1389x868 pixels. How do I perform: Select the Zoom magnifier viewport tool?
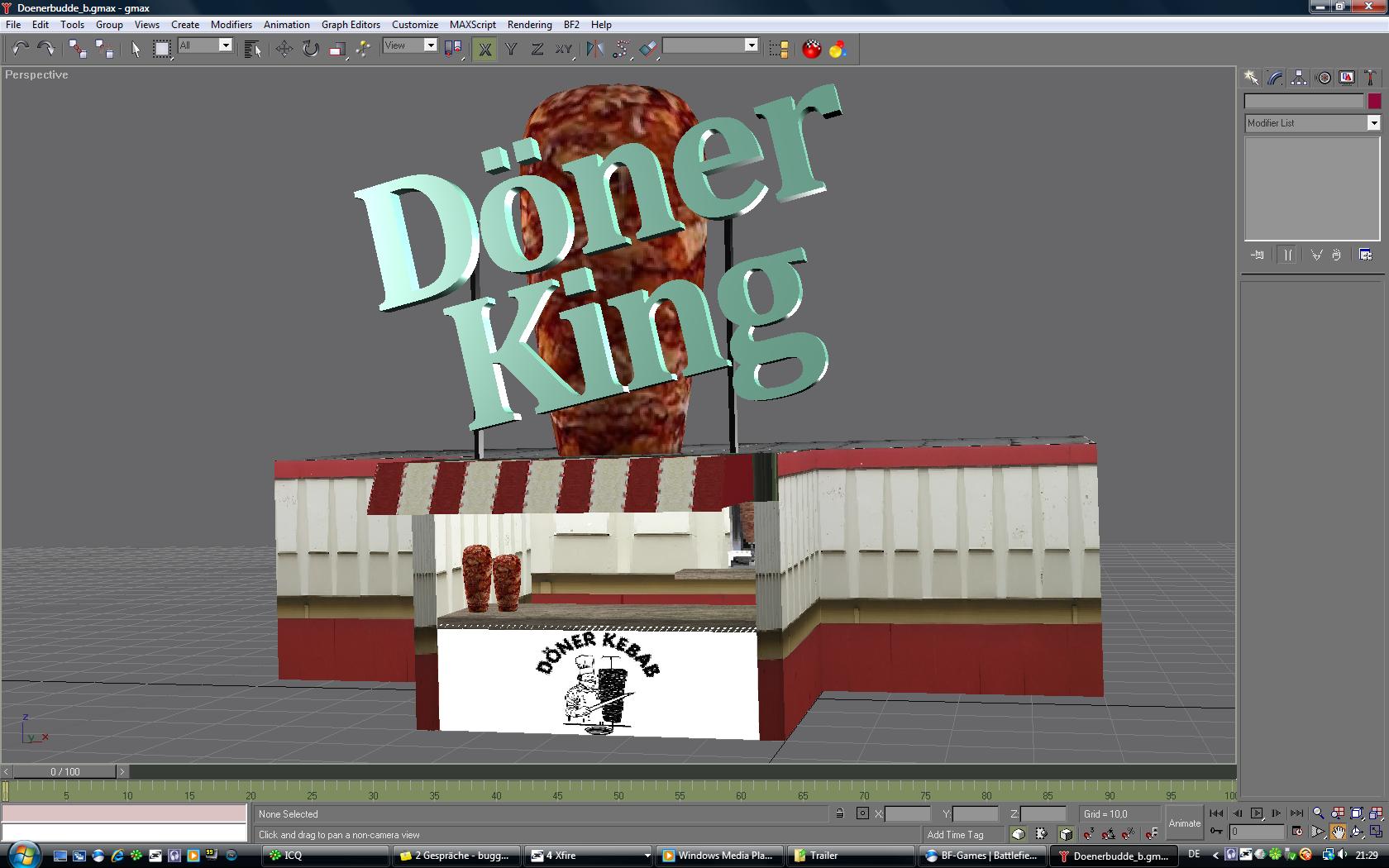pos(1318,813)
